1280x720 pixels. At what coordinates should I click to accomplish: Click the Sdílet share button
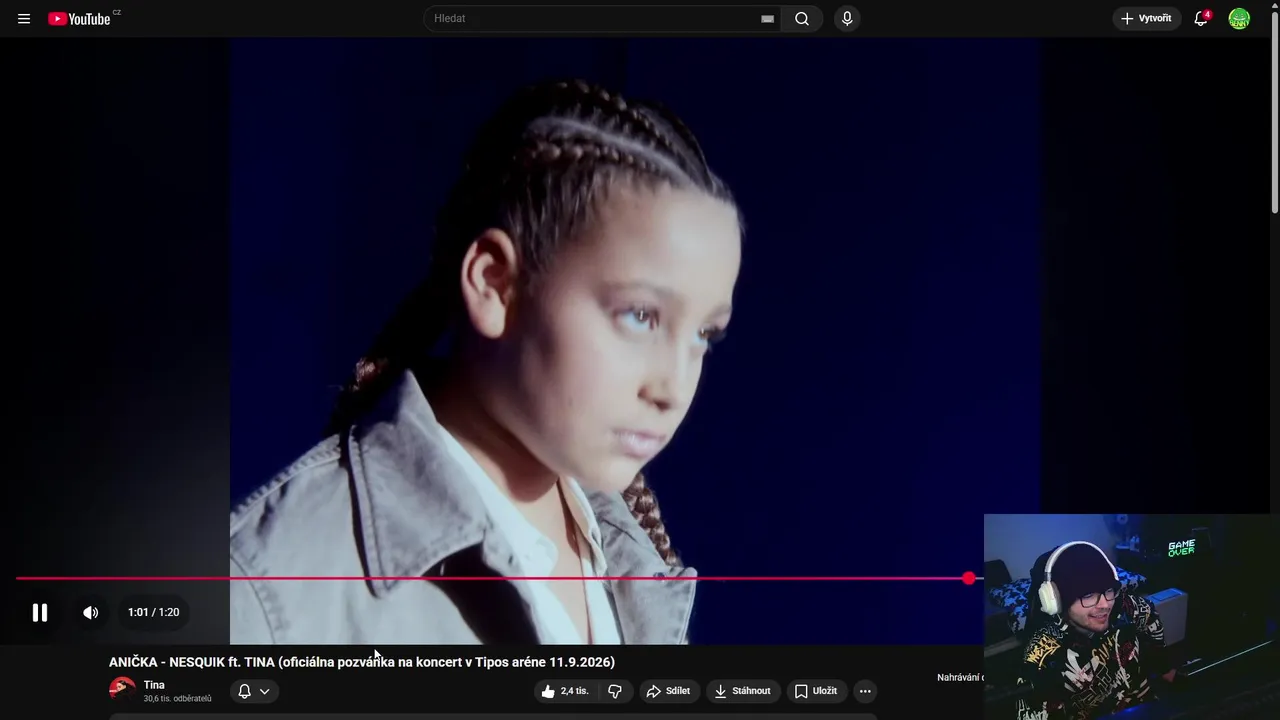click(669, 691)
